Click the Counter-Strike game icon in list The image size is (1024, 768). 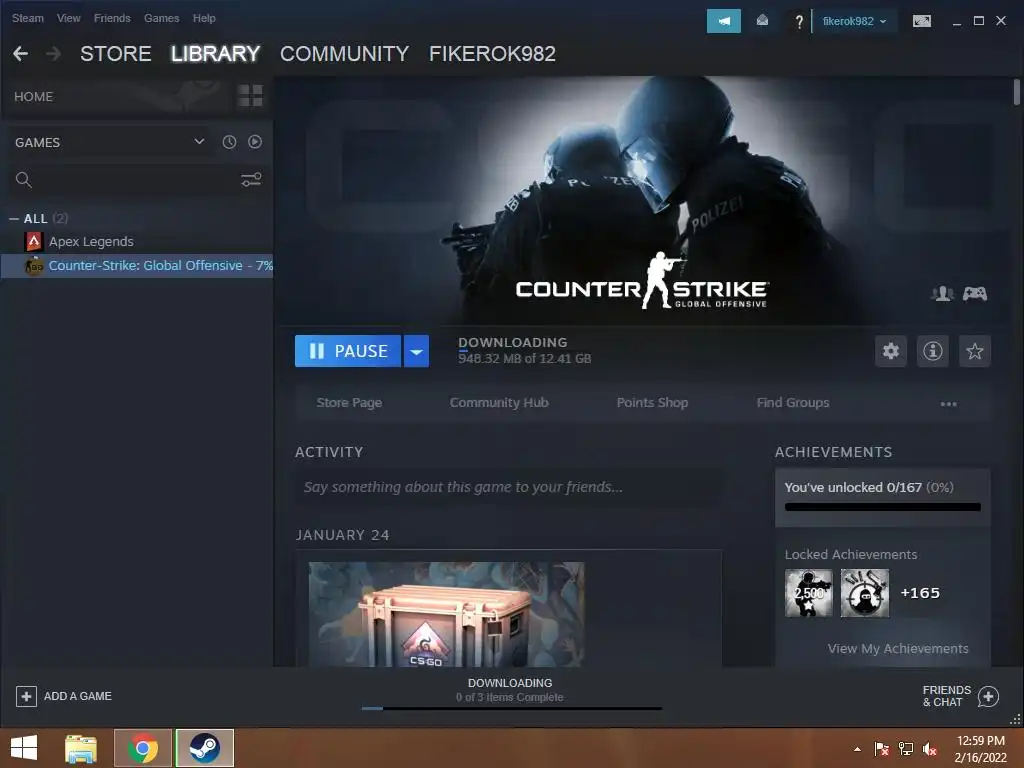[x=34, y=266]
